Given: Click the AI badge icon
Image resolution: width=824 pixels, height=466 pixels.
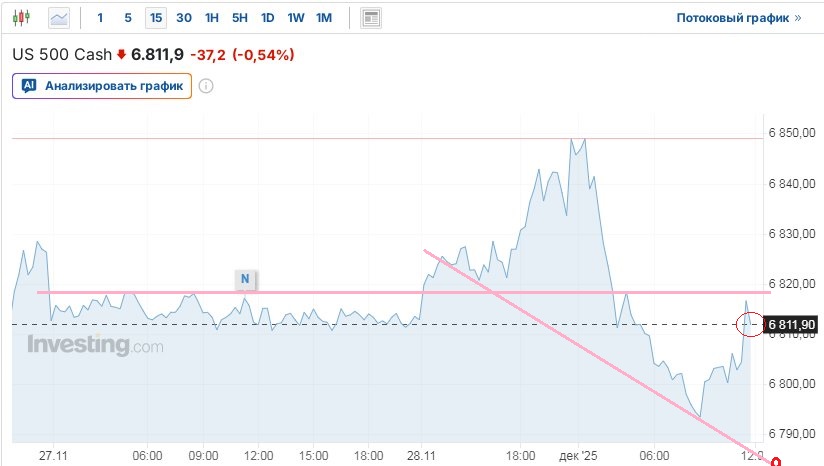Looking at the screenshot, I should [29, 86].
